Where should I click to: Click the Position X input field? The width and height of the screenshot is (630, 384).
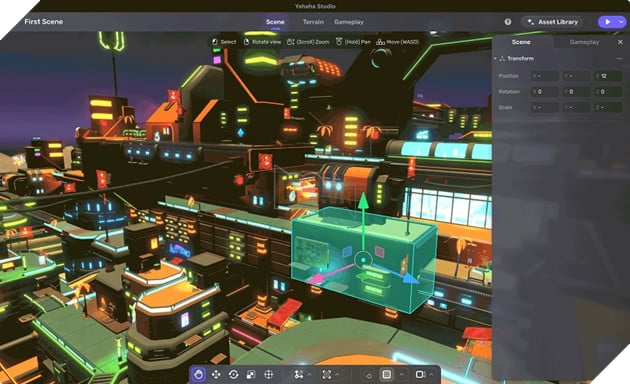[x=544, y=76]
